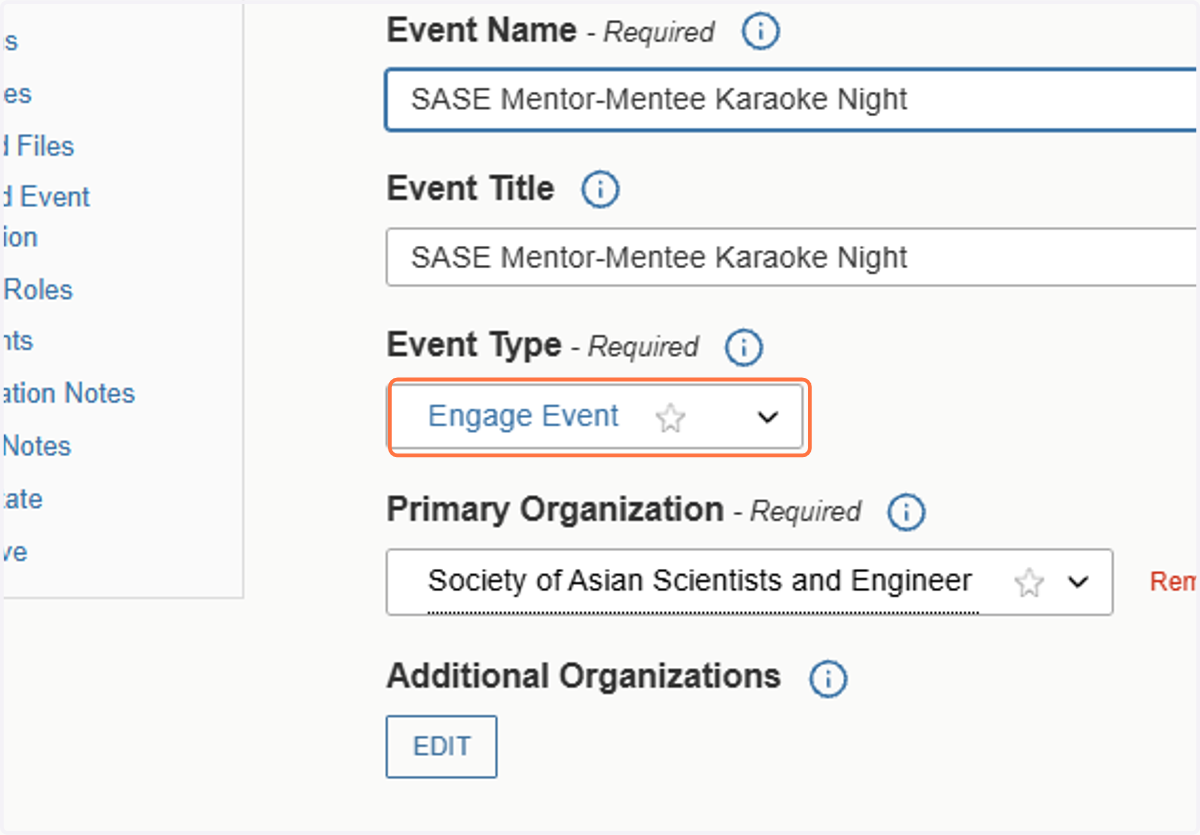Click the Event Type info icon
The image size is (1200, 835).
(743, 348)
